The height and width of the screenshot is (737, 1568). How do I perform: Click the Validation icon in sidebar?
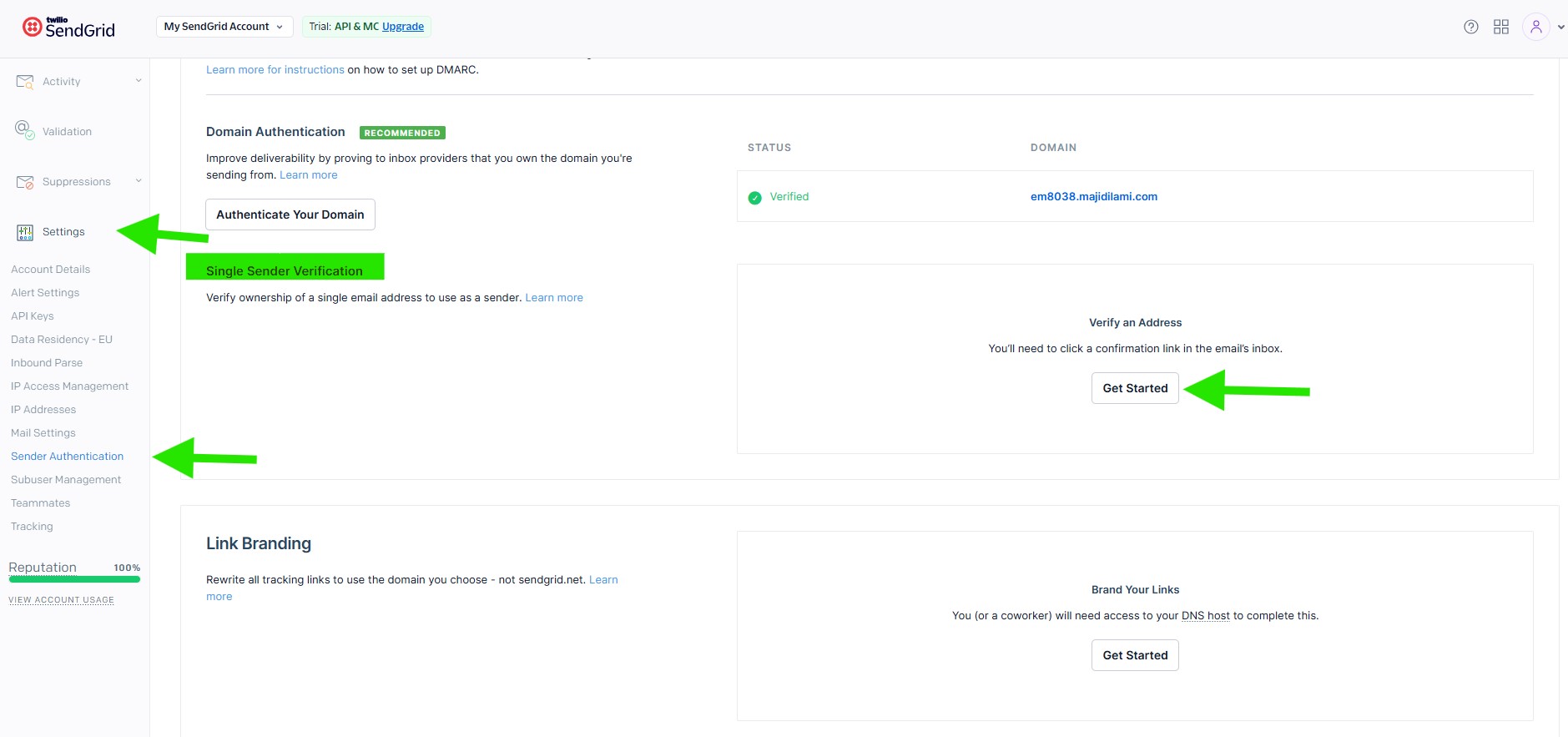point(24,130)
